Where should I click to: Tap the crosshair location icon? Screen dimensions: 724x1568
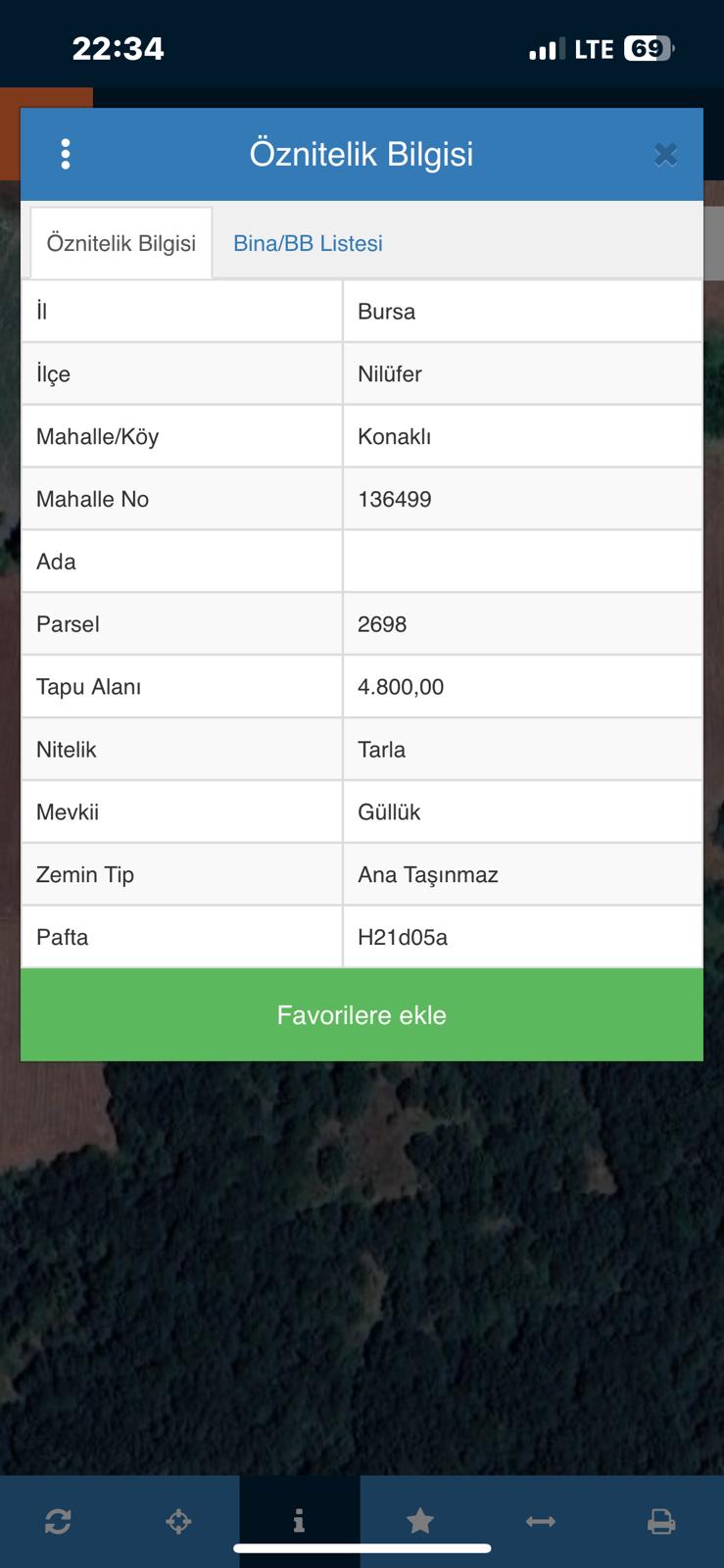tap(178, 1521)
